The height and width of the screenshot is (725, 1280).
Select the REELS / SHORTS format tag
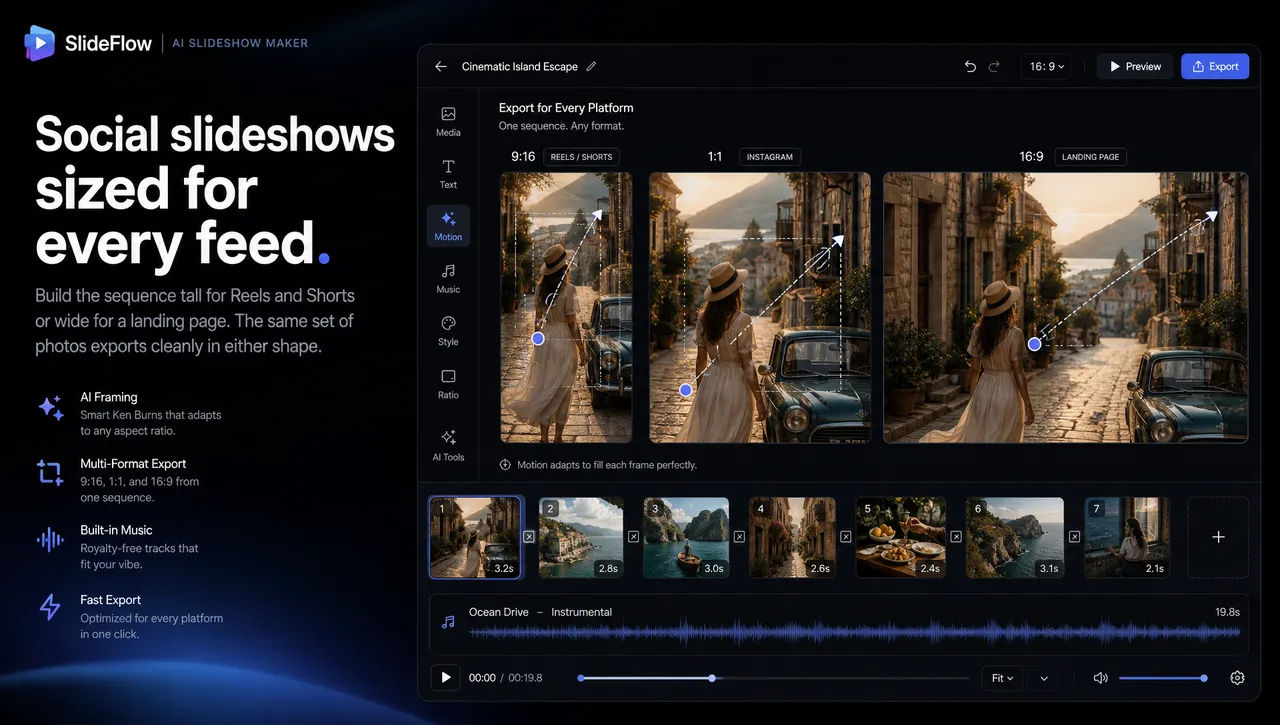tap(582, 157)
